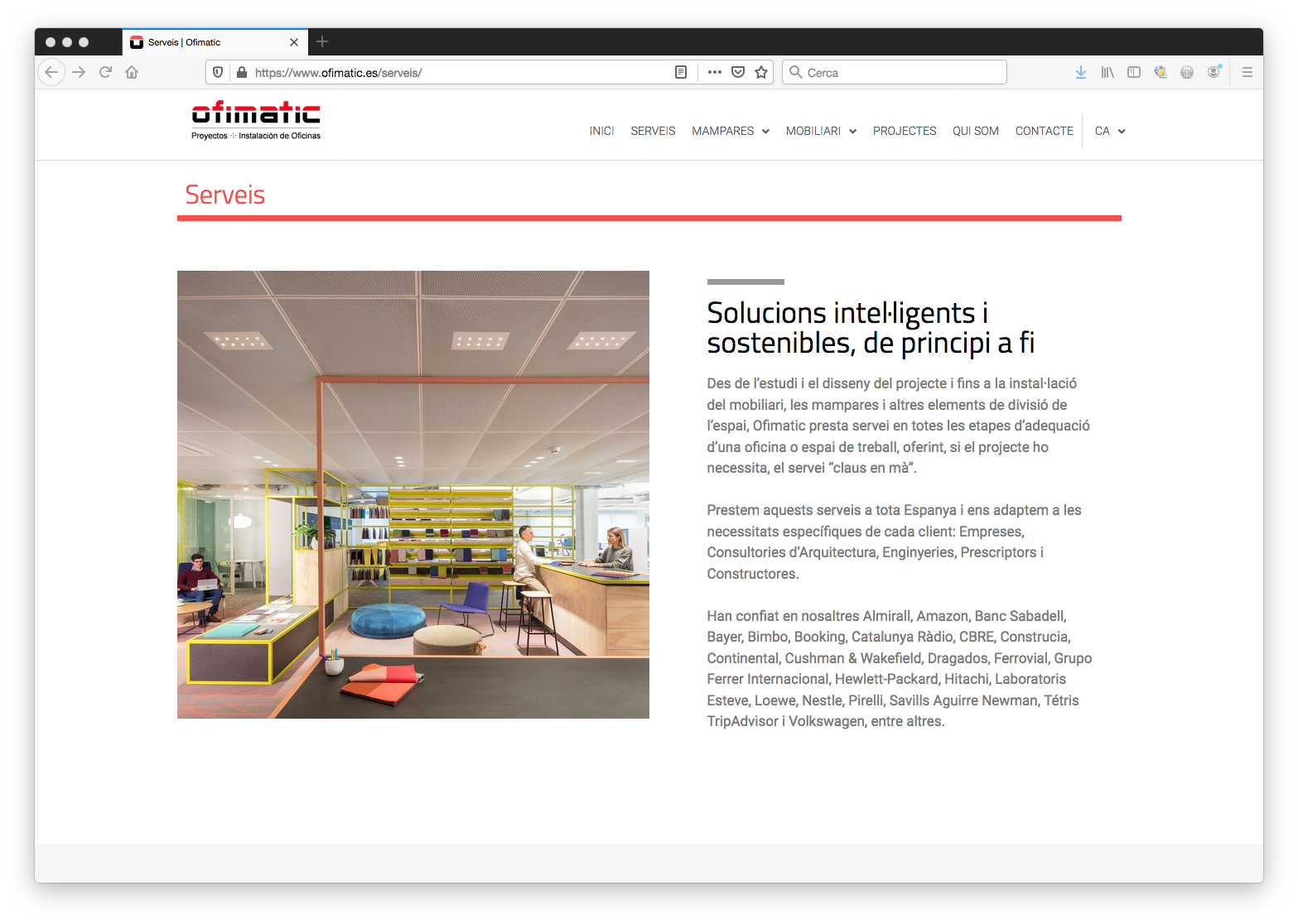Viewport: 1298px width, 924px height.
Task: Open the Firefox account avatar icon
Action: 1214,72
